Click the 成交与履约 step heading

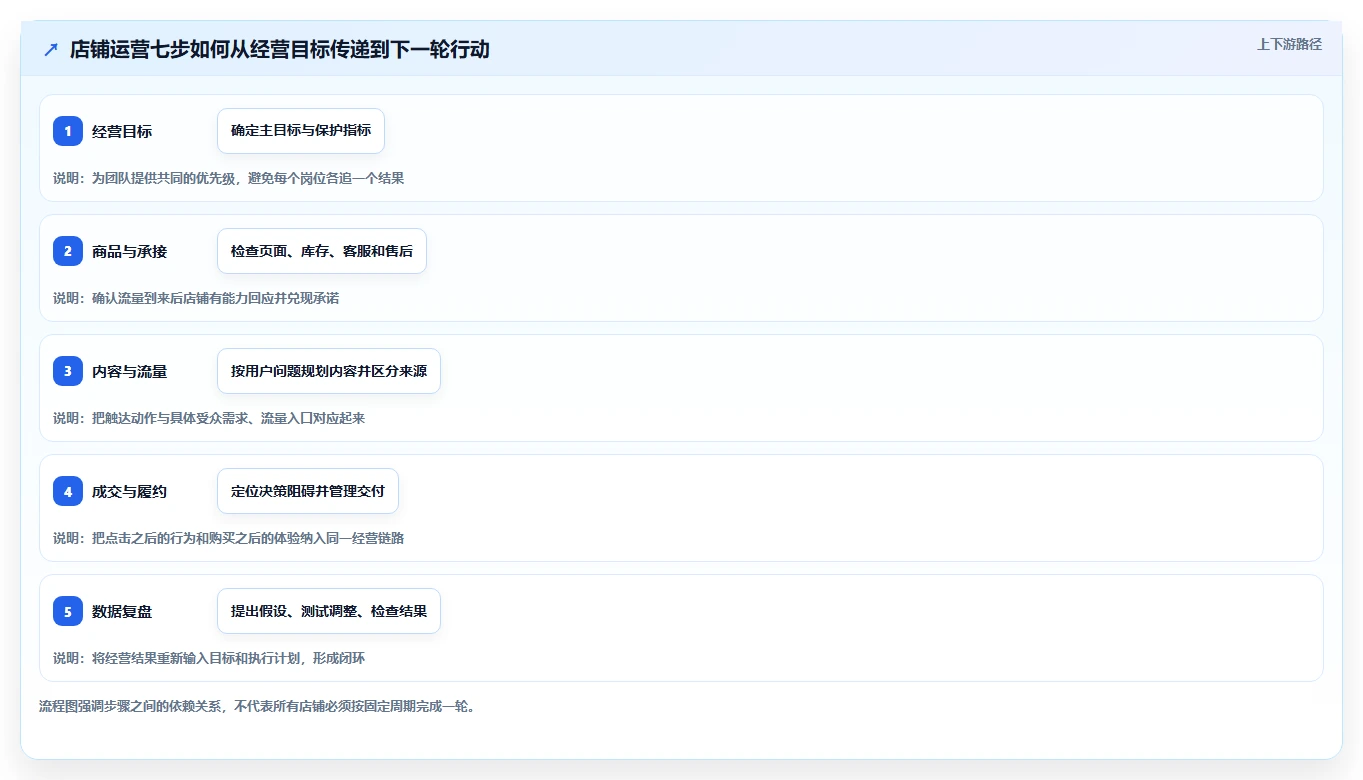pyautogui.click(x=129, y=491)
